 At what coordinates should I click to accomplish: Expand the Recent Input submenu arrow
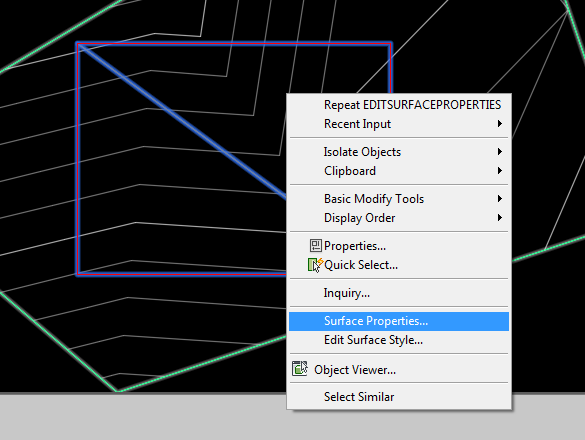pos(500,124)
